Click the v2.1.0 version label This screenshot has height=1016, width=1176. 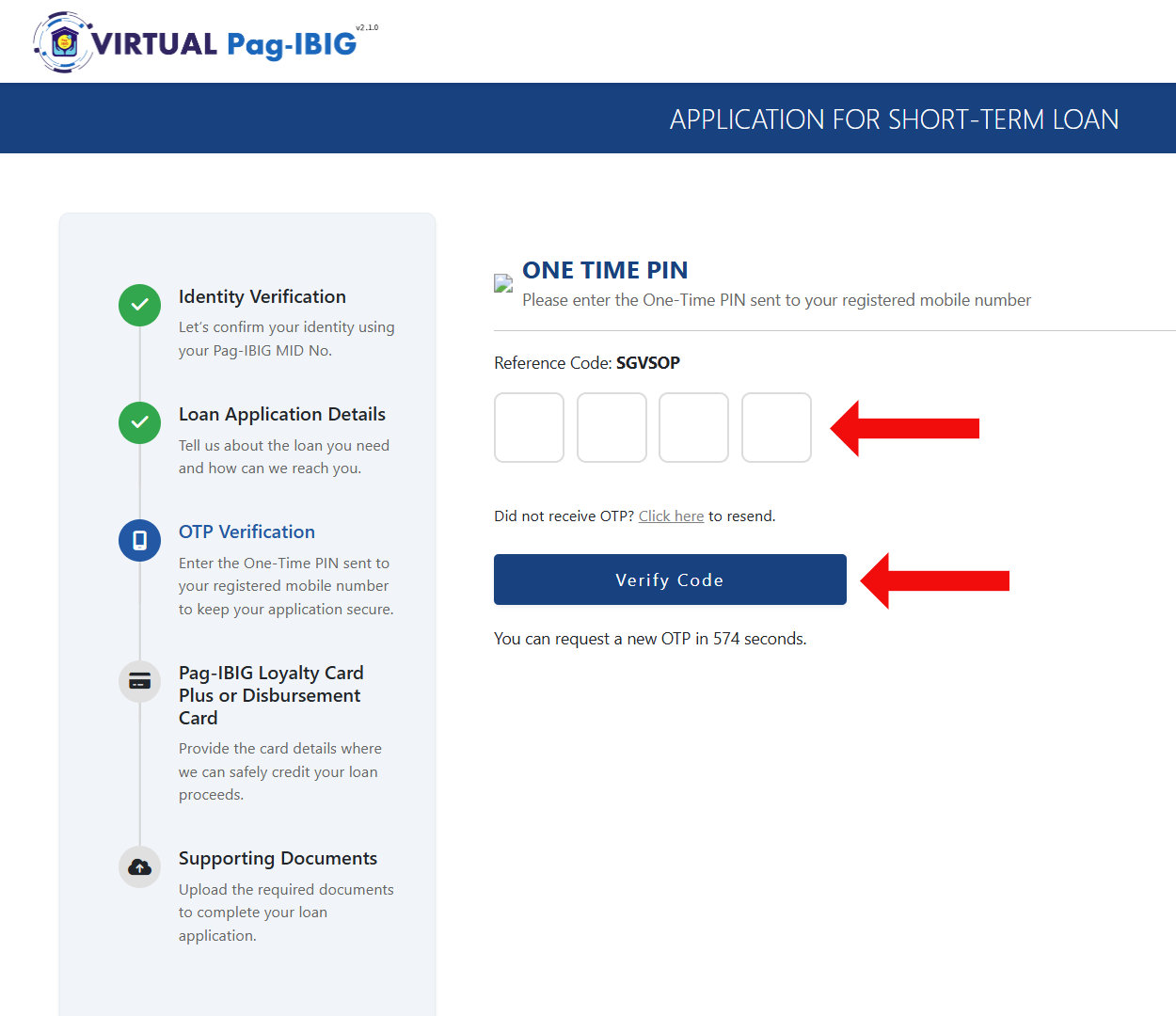click(367, 28)
